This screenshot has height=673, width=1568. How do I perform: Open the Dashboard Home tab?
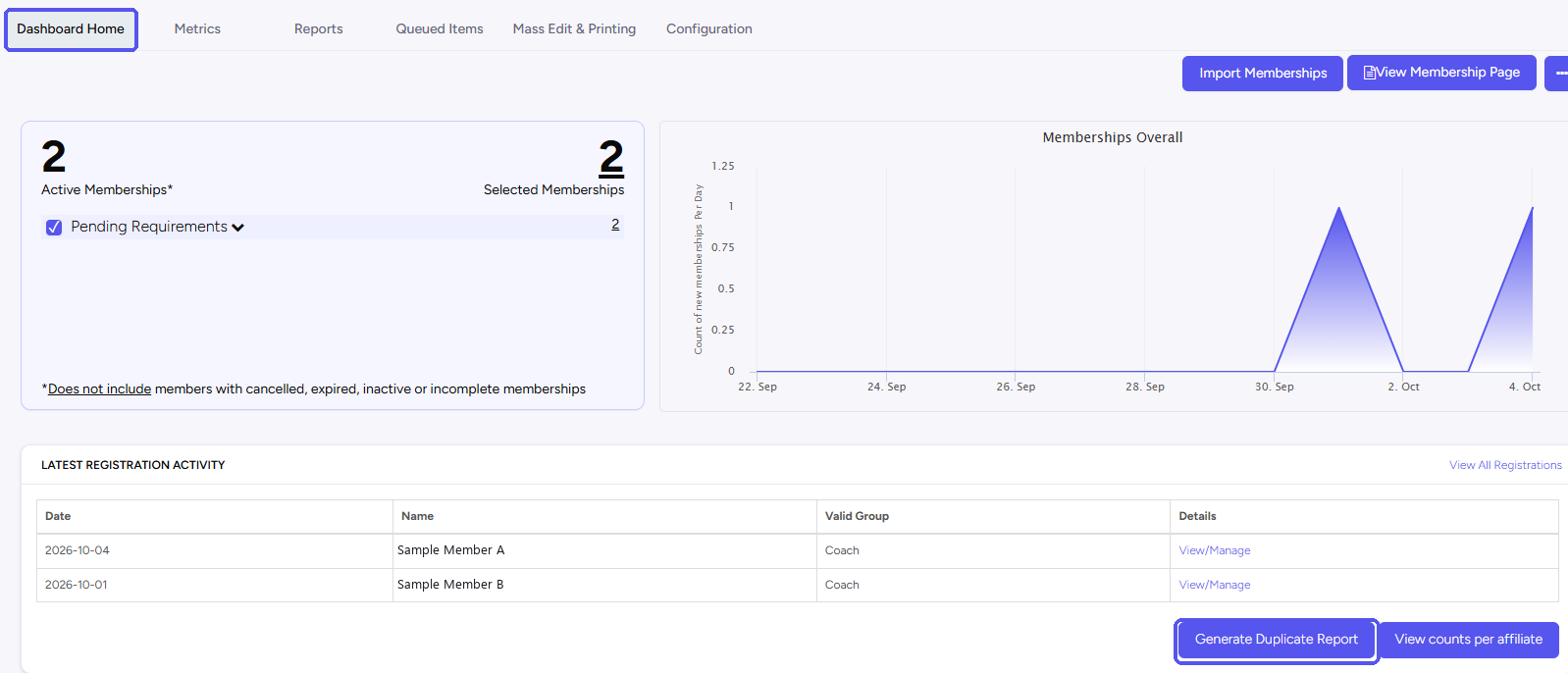pos(71,29)
